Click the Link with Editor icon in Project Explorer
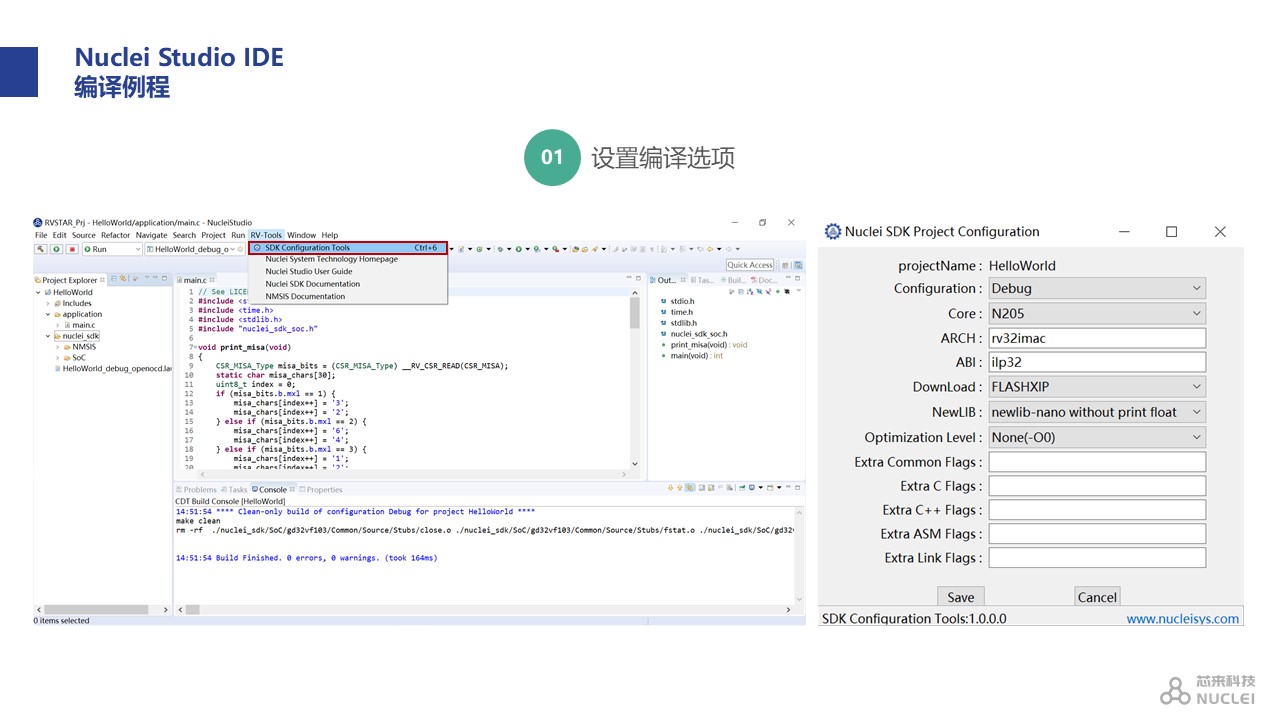This screenshot has height=720, width=1280. coord(123,279)
